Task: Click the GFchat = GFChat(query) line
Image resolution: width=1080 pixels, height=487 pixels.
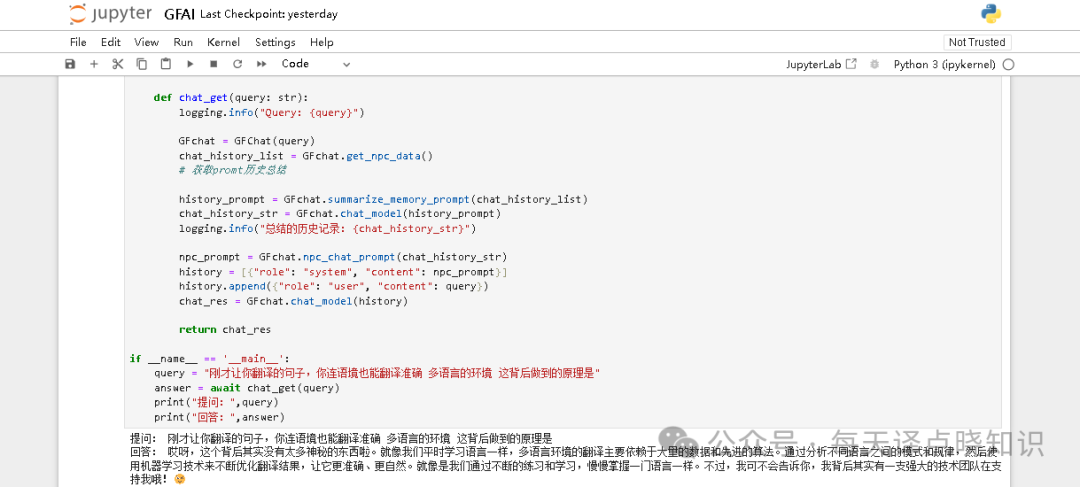Action: point(247,141)
